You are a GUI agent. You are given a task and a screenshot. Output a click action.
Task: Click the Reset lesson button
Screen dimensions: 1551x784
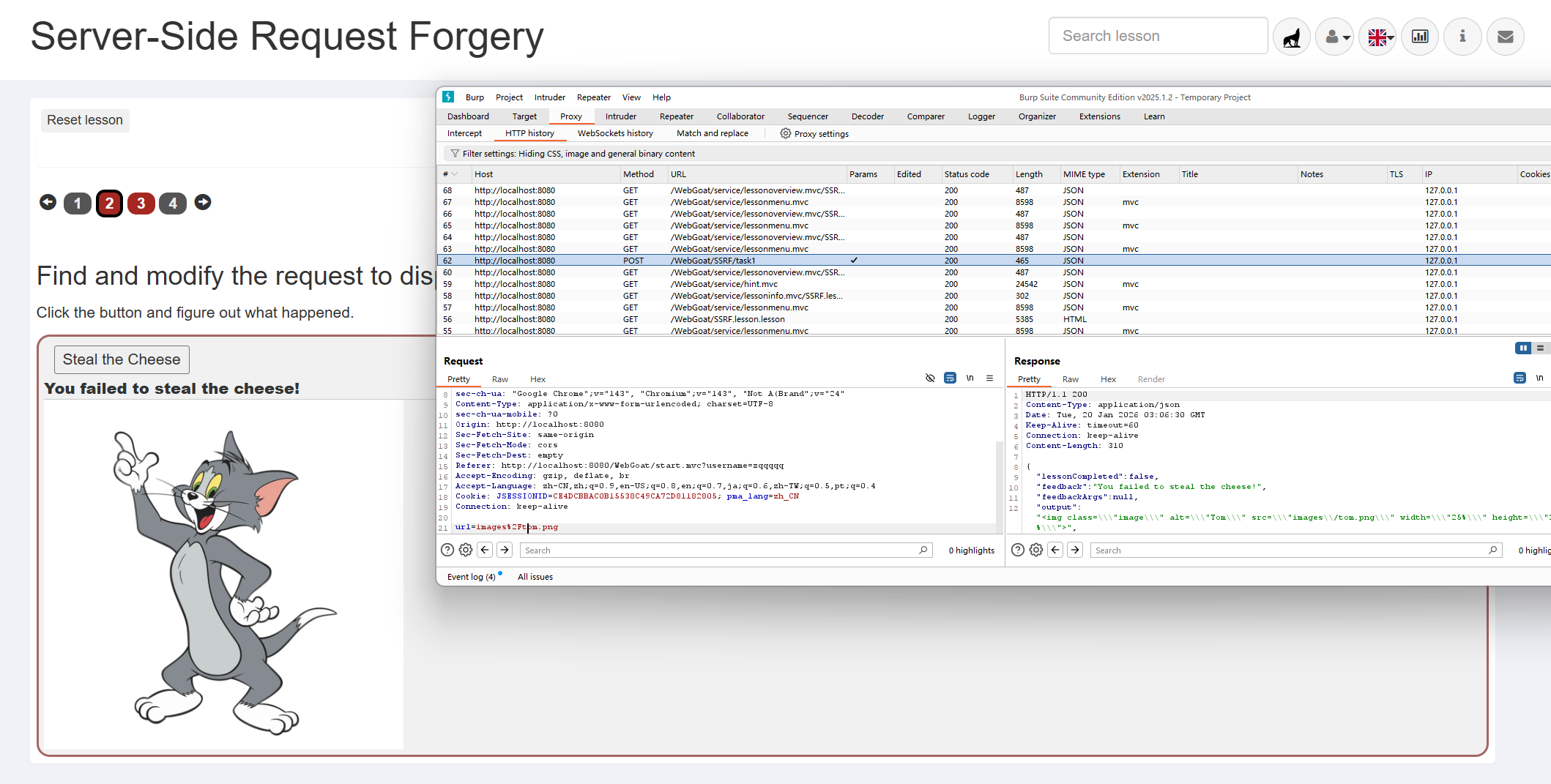tap(85, 120)
